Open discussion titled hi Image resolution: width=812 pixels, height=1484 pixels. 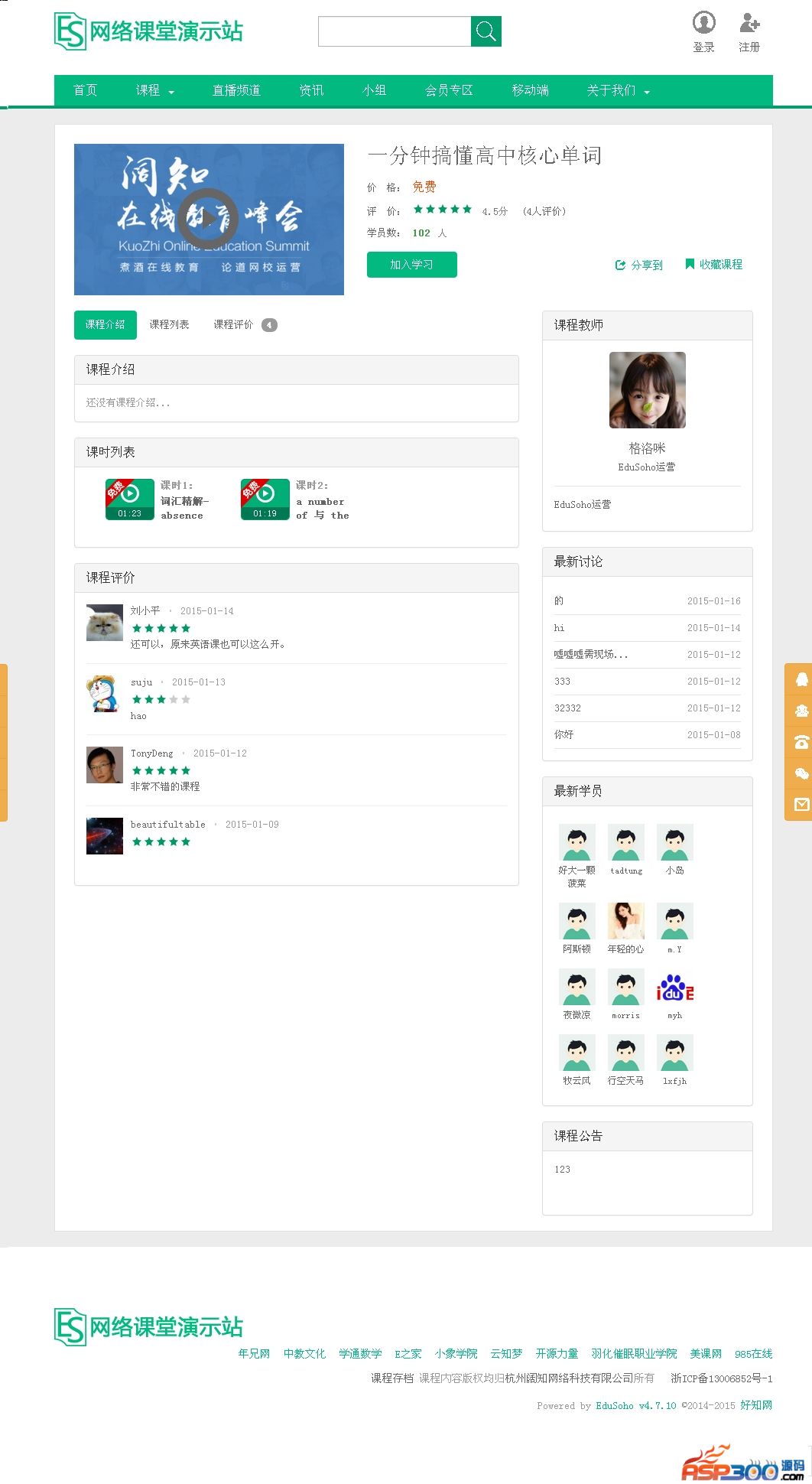(559, 627)
